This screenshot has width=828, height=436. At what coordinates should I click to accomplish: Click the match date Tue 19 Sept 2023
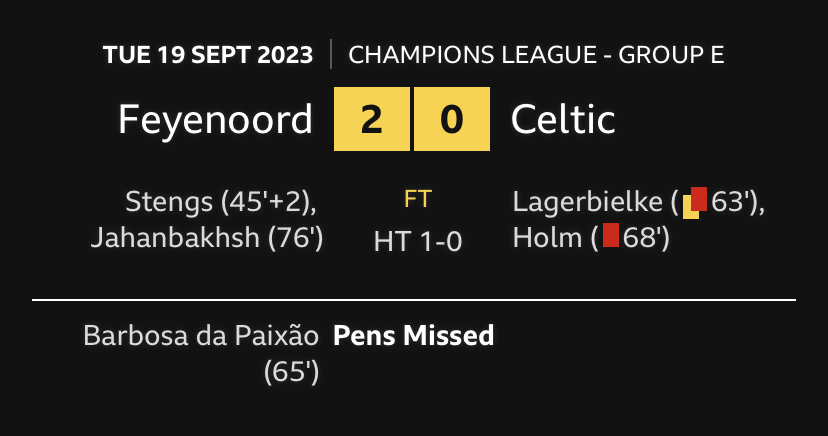point(207,54)
